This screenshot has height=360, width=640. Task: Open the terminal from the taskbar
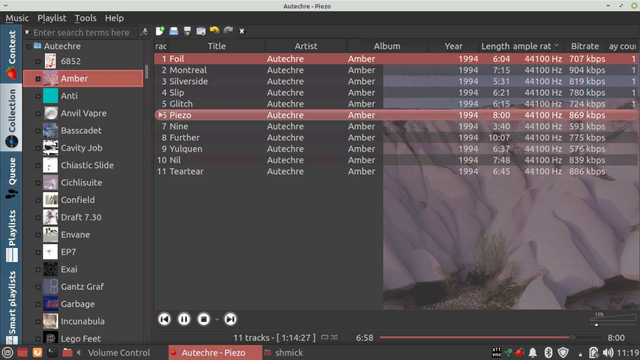coord(52,353)
